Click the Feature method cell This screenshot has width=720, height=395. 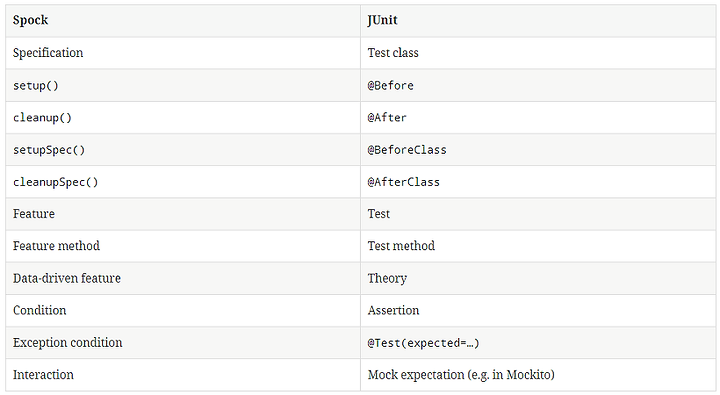183,246
